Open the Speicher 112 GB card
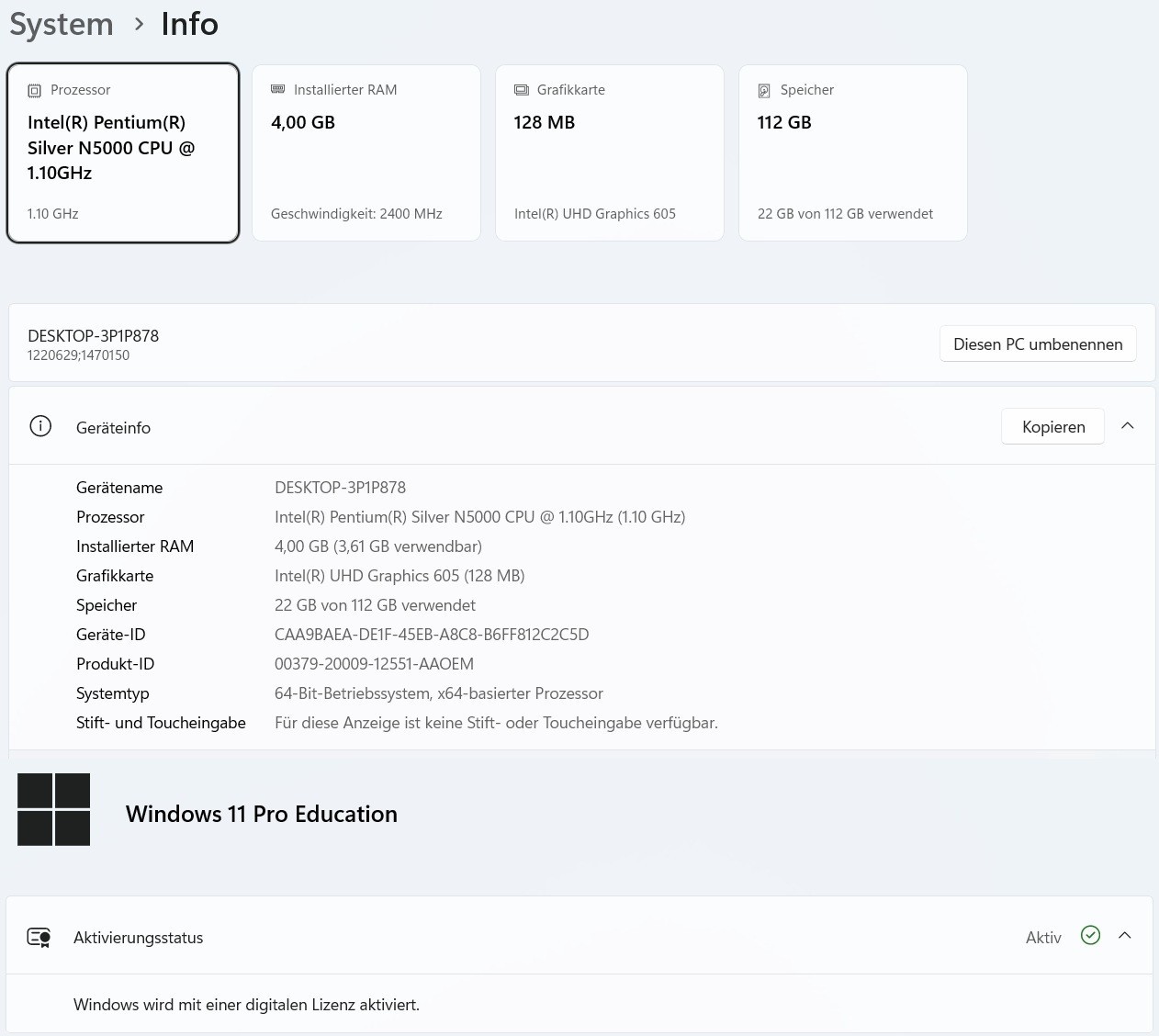The image size is (1159, 1036). tap(853, 153)
